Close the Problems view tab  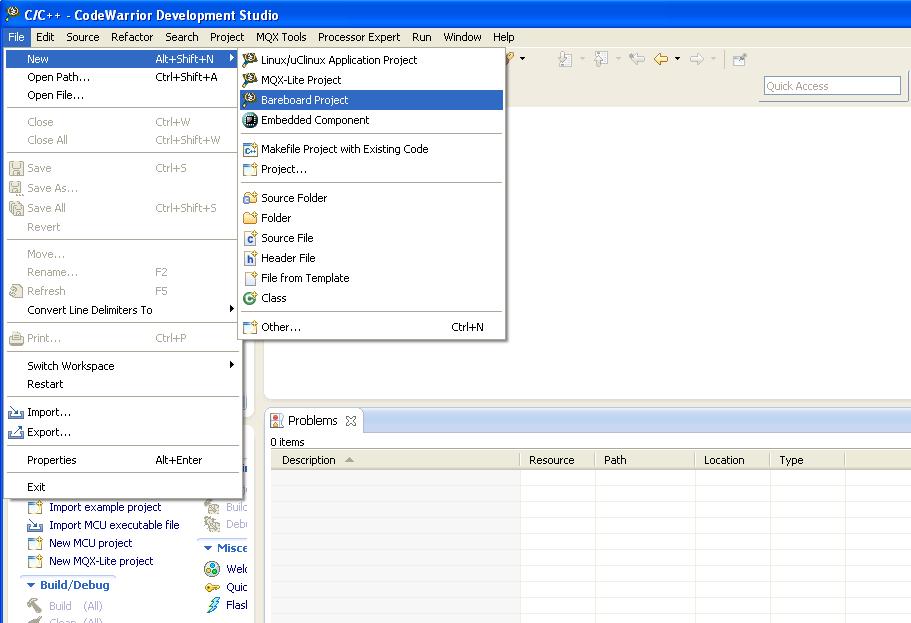(x=351, y=421)
